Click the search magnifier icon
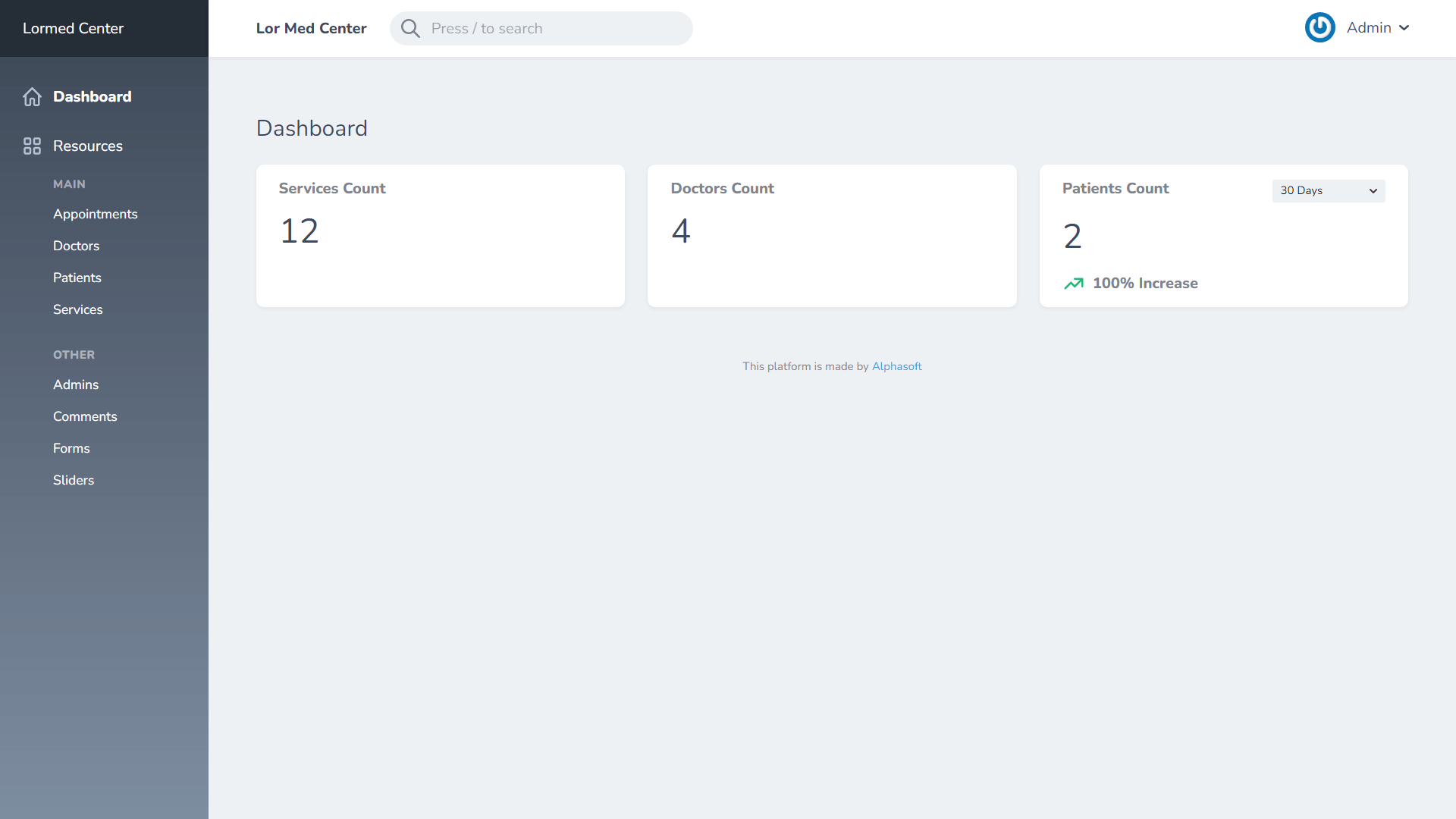Image resolution: width=1456 pixels, height=819 pixels. (x=410, y=29)
